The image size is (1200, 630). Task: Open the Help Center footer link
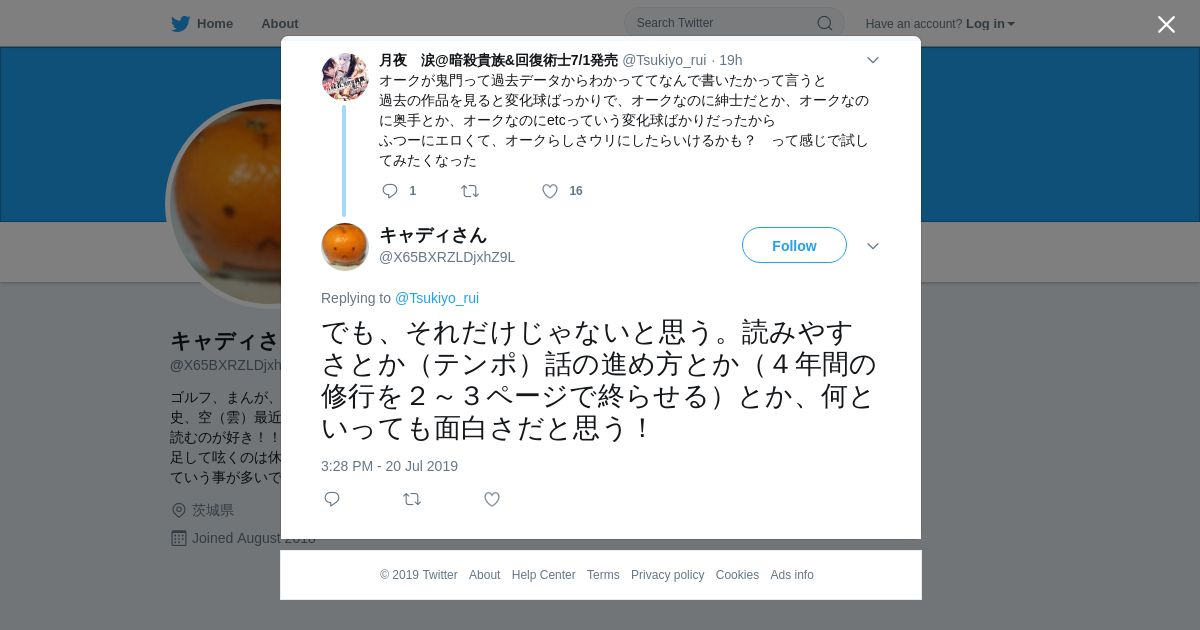click(x=543, y=575)
